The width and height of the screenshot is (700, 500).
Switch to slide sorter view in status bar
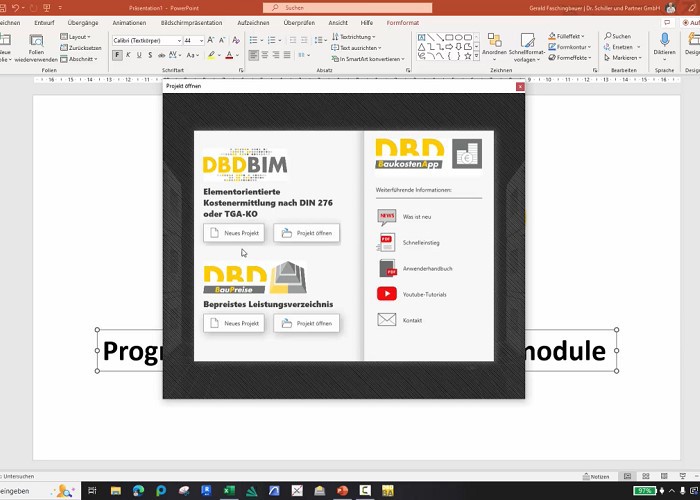646,476
